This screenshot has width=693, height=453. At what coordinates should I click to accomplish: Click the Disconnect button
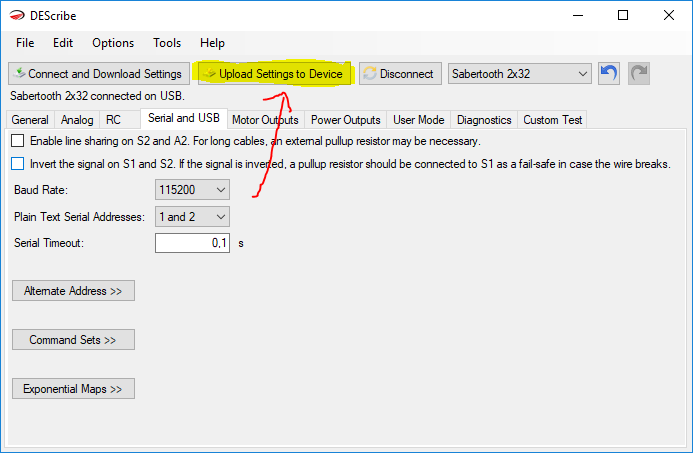(x=400, y=73)
